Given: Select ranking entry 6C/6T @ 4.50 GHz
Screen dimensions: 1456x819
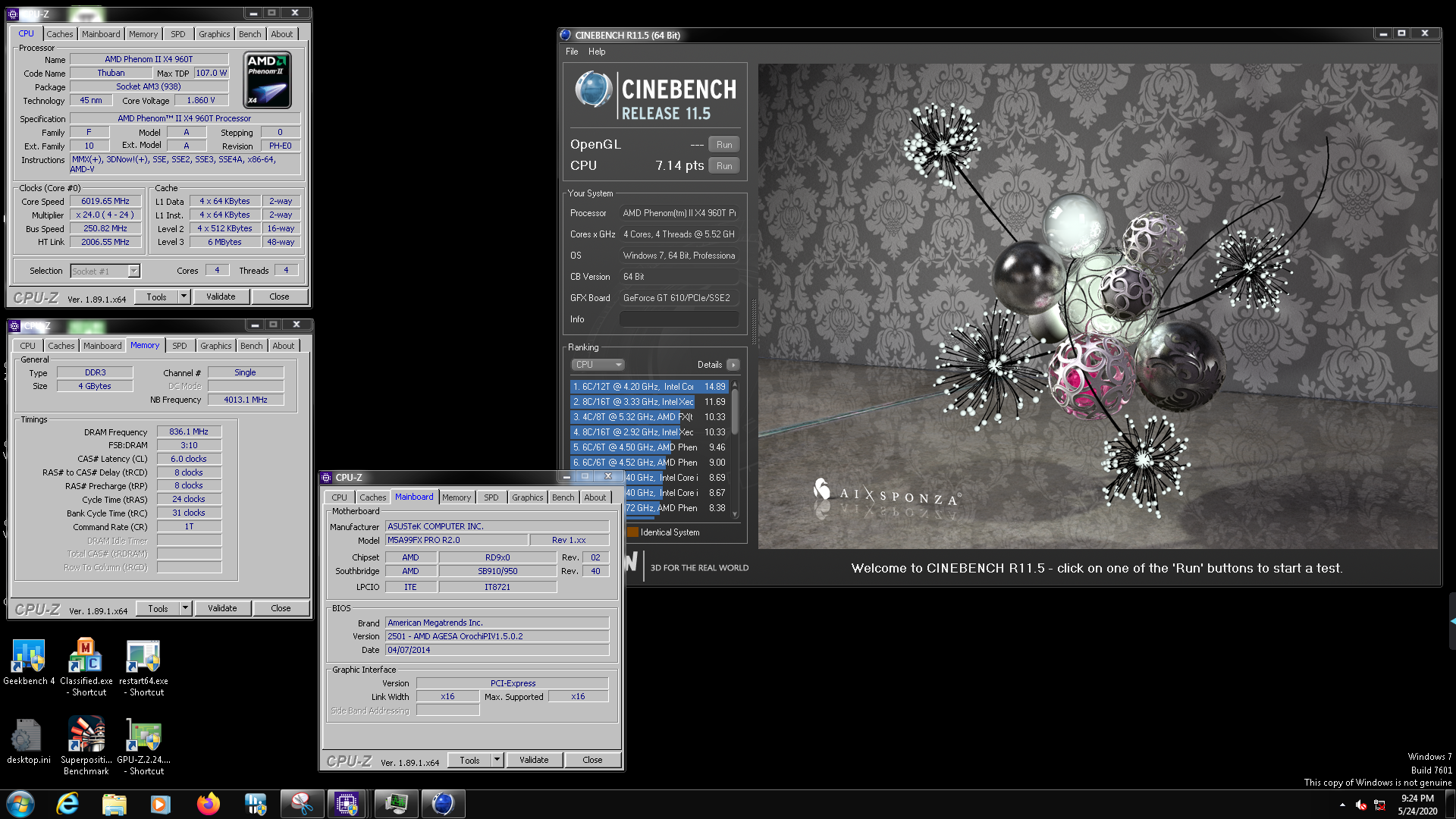Looking at the screenshot, I should 649,447.
